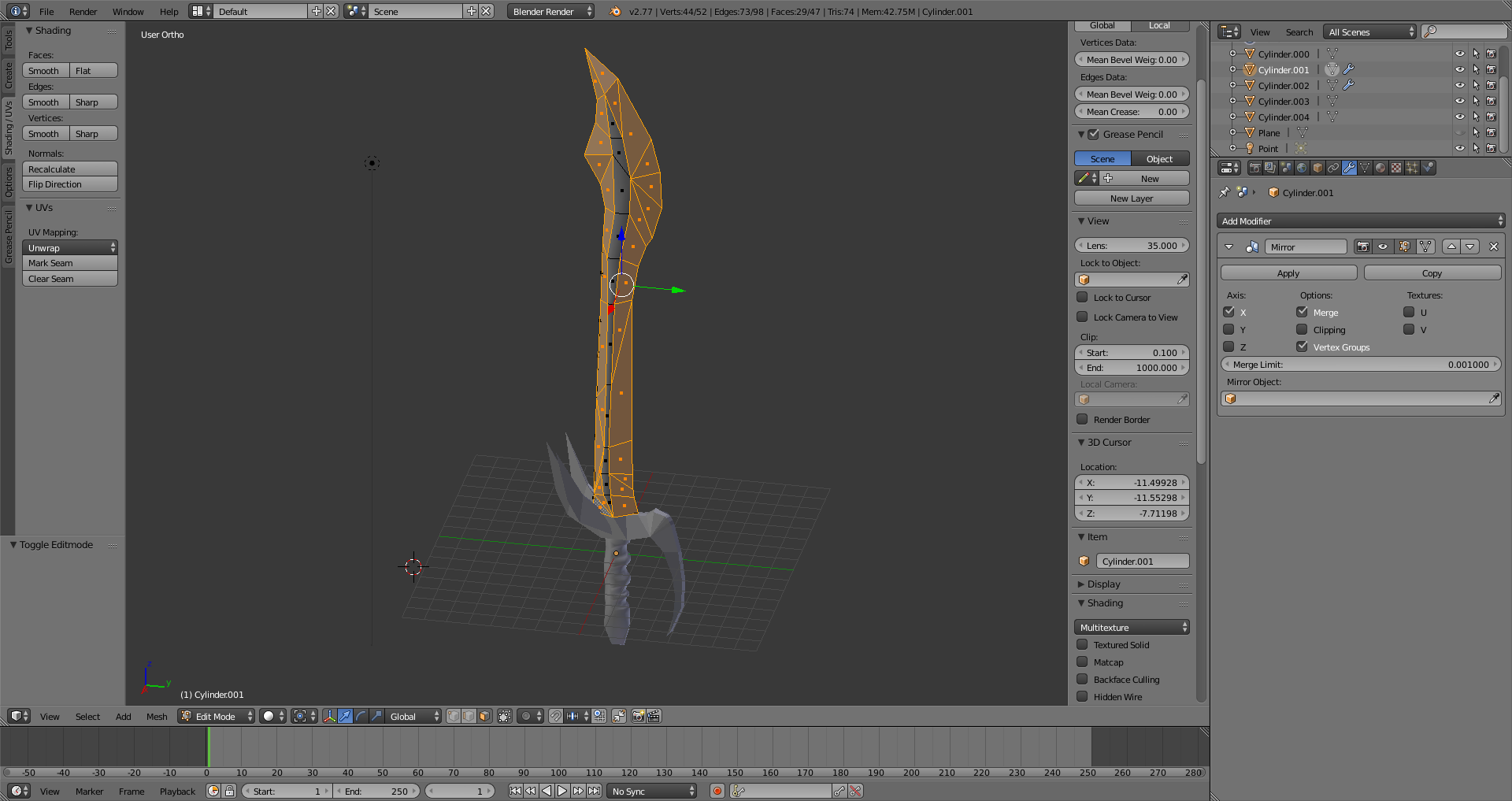This screenshot has height=801, width=1512.
Task: Switch to edge select mode
Action: [x=469, y=716]
